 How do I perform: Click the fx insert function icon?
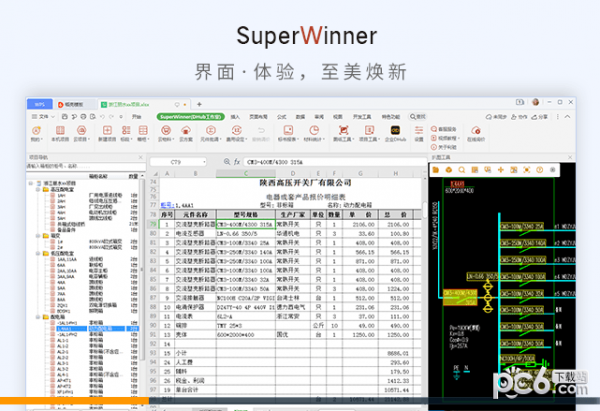237,162
